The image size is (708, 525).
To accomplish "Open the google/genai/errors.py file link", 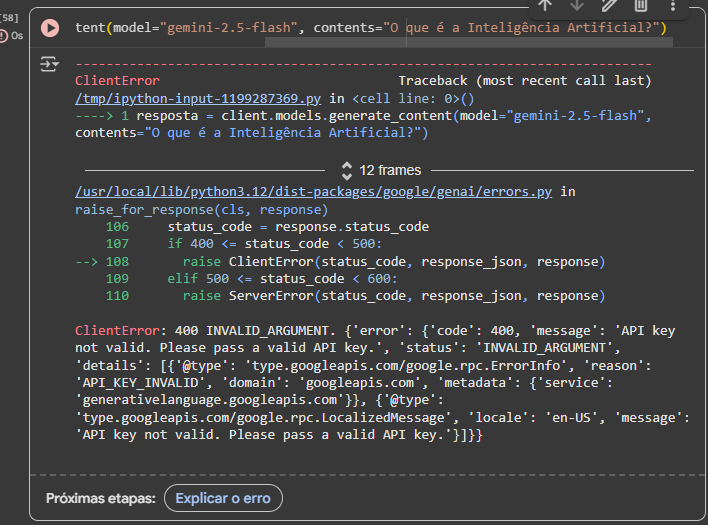I will click(313, 191).
